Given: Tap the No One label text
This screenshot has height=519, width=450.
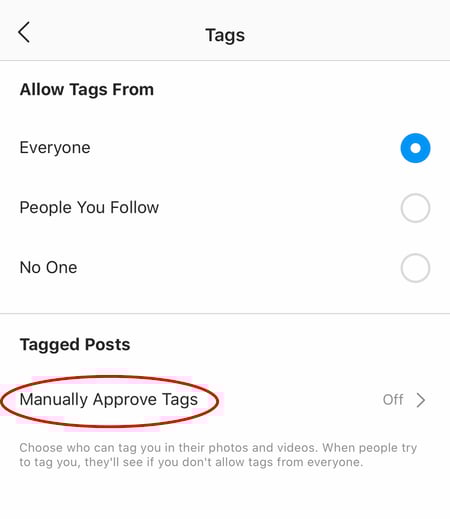Looking at the screenshot, I should (x=49, y=267).
